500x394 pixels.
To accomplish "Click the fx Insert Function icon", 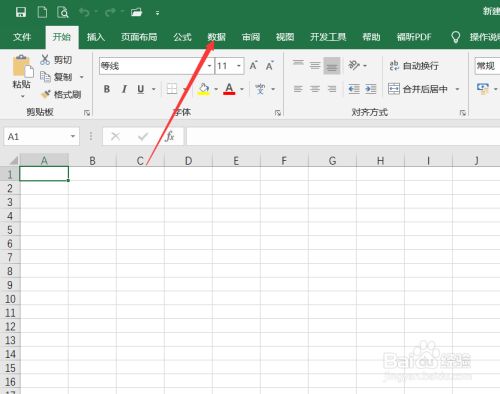I will [170, 137].
